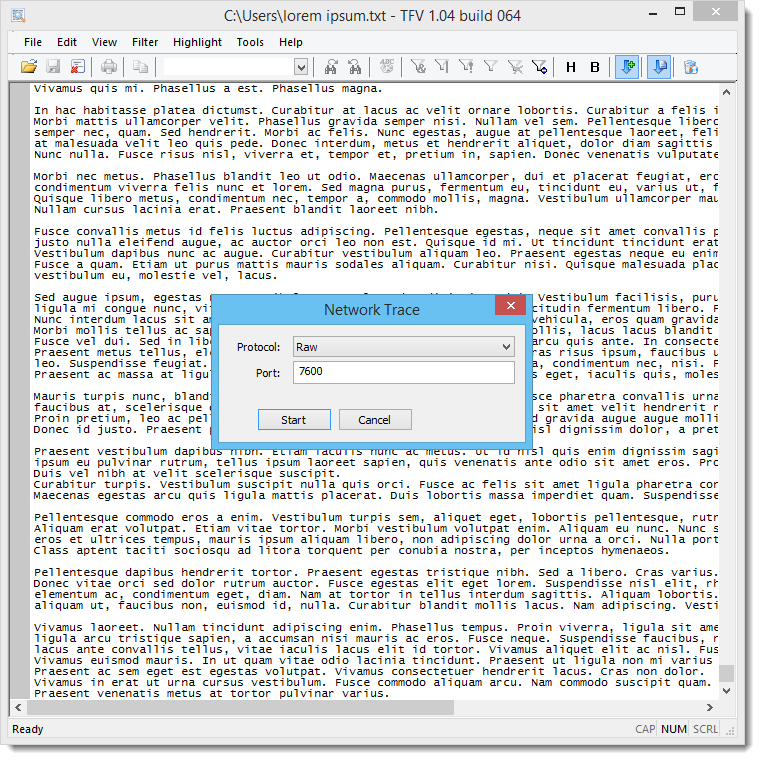The width and height of the screenshot is (760, 760).
Task: Click the Save disk icon
Action: [53, 66]
